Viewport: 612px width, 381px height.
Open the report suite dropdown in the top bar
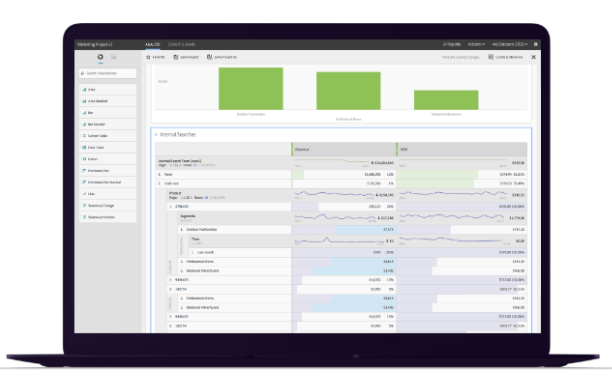[x=510, y=45]
